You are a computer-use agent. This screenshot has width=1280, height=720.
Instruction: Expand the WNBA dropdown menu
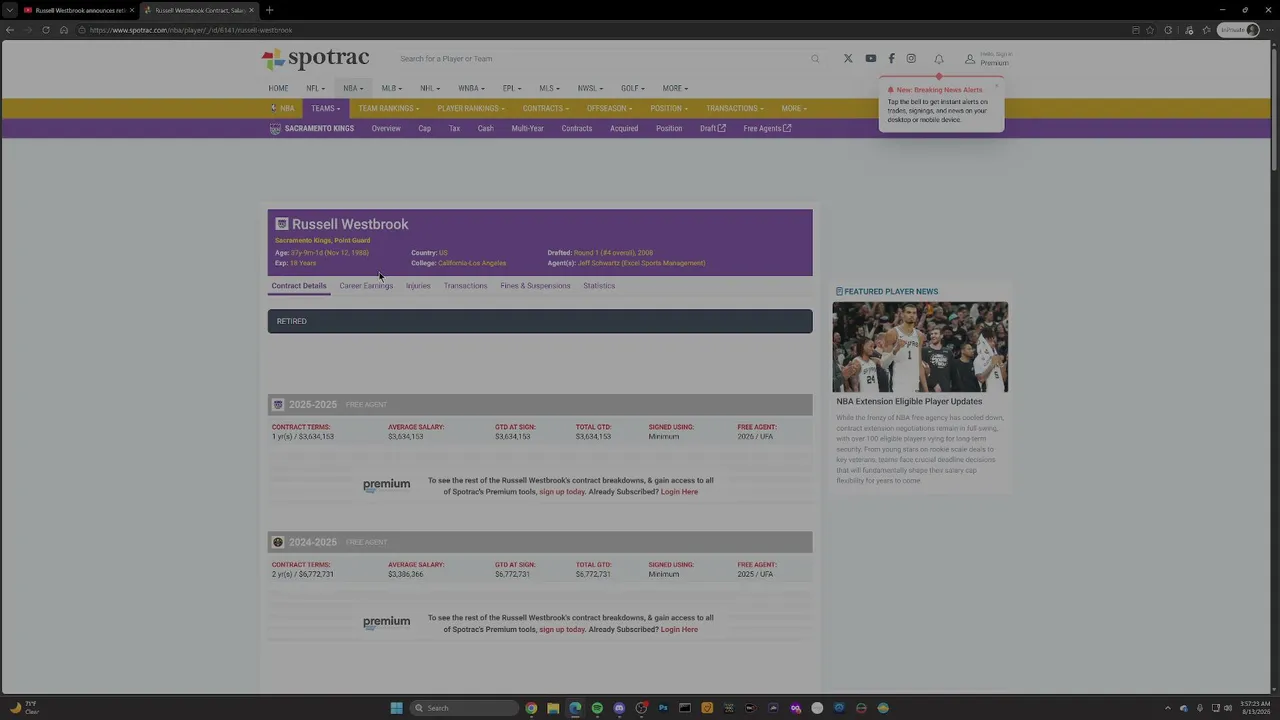[471, 88]
